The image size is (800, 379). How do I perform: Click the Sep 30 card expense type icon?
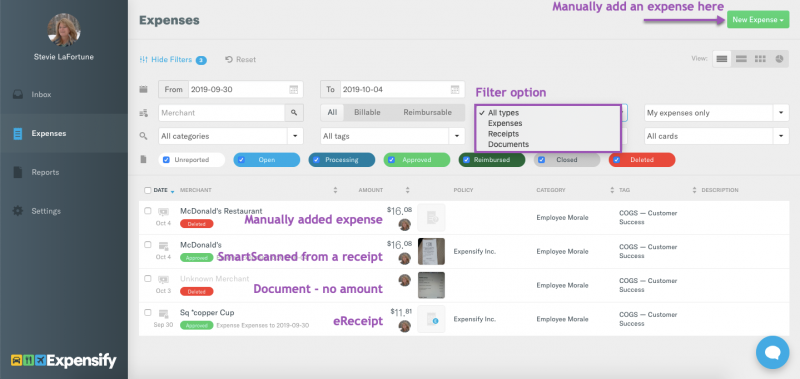click(163, 313)
